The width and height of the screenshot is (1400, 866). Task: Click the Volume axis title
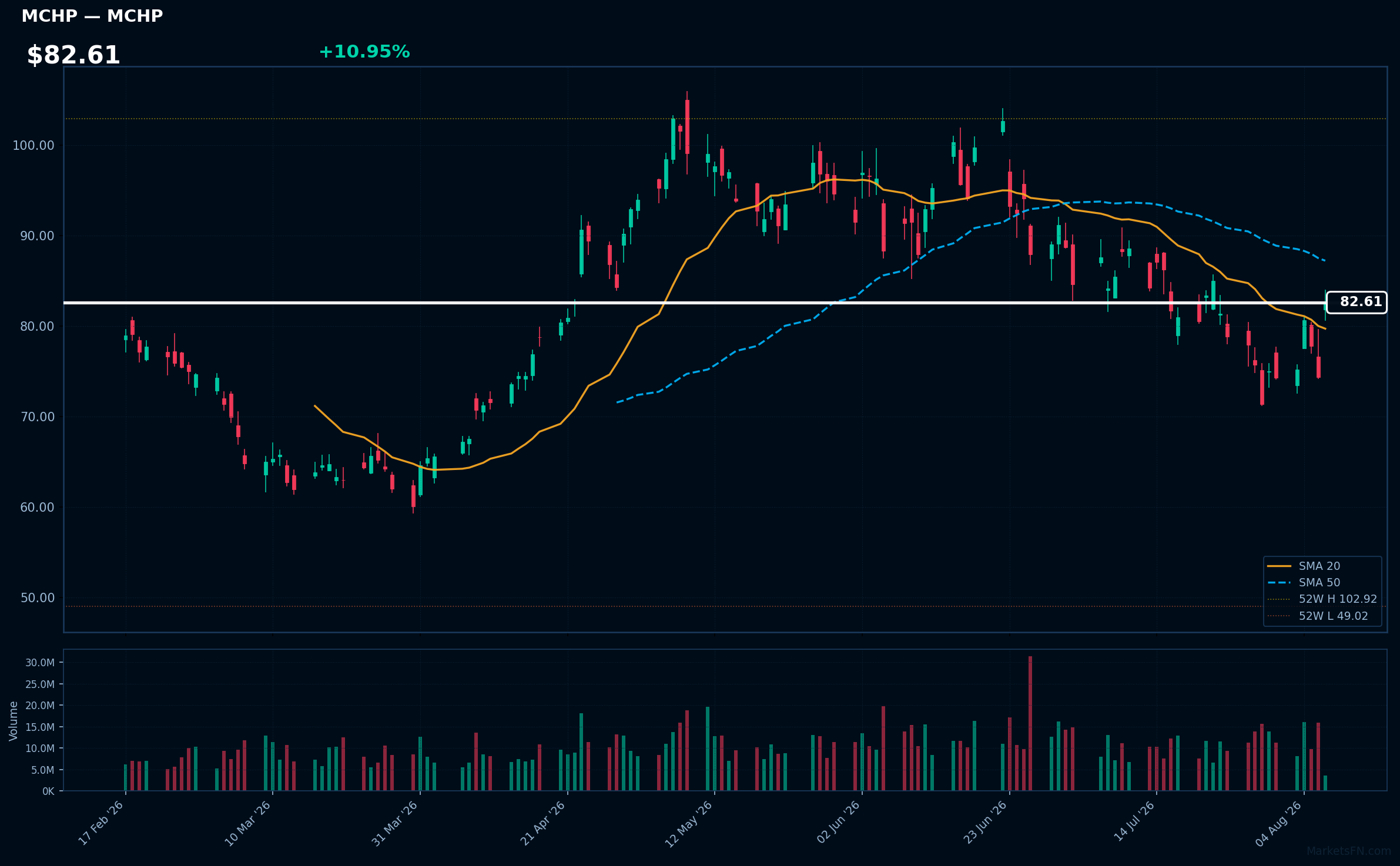14,720
